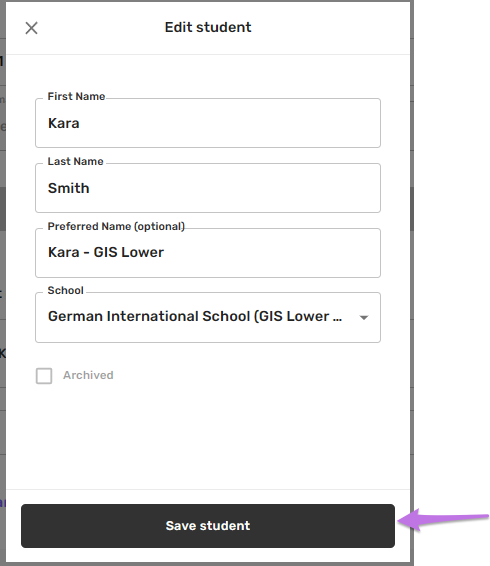This screenshot has height=566, width=490.
Task: Close the Edit student dialog
Action: point(31,28)
